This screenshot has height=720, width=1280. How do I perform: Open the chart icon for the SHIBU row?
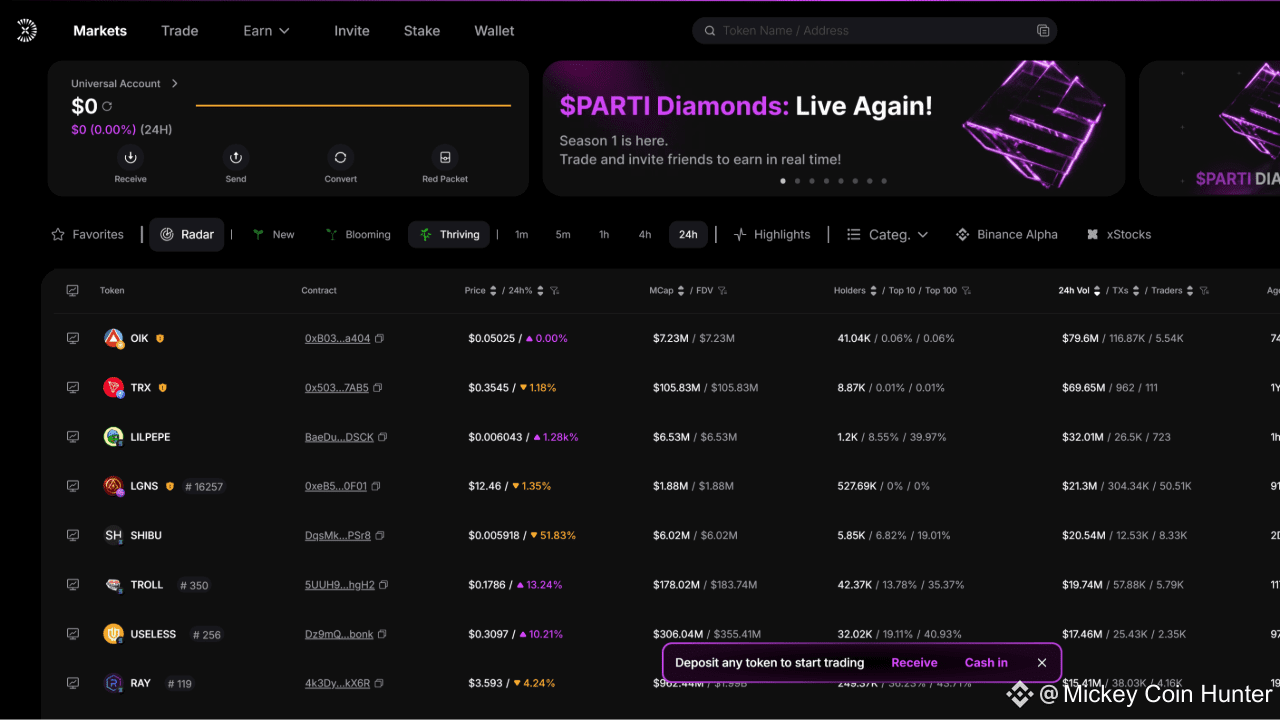[73, 535]
